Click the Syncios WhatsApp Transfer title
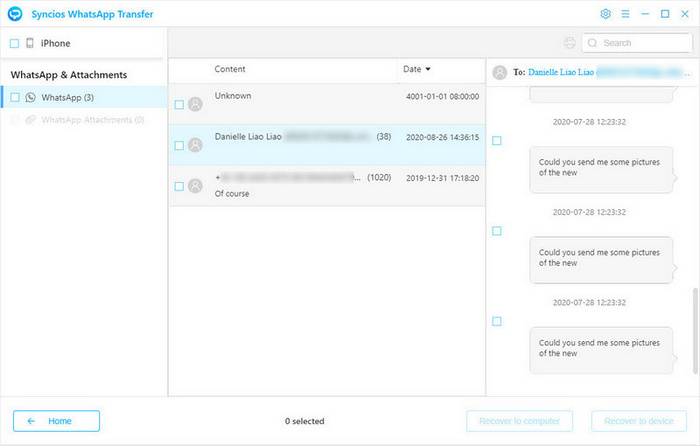The height and width of the screenshot is (446, 700). pyautogui.click(x=92, y=14)
